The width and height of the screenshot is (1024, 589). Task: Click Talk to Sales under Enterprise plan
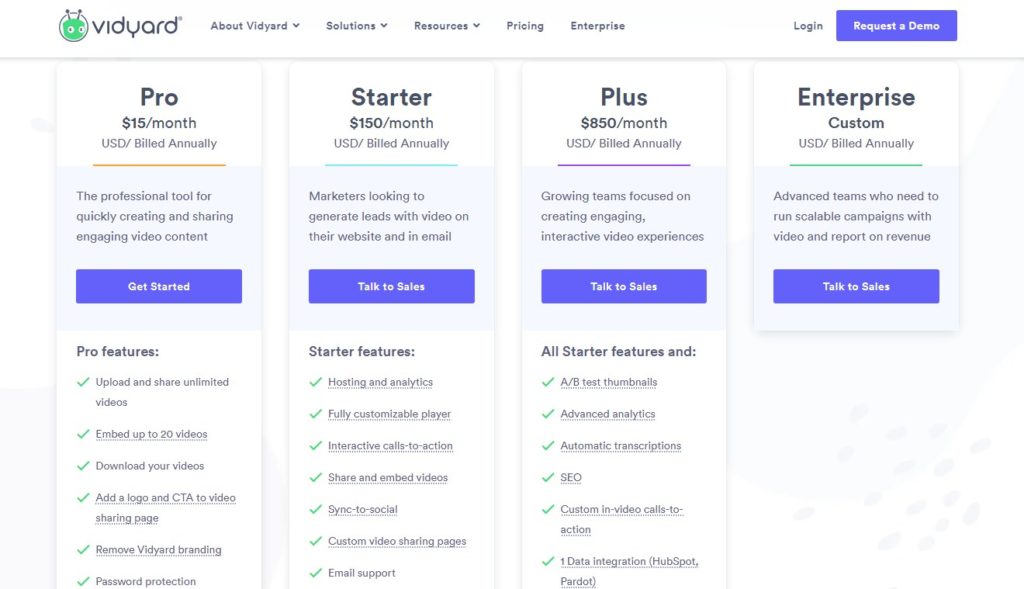pos(856,286)
